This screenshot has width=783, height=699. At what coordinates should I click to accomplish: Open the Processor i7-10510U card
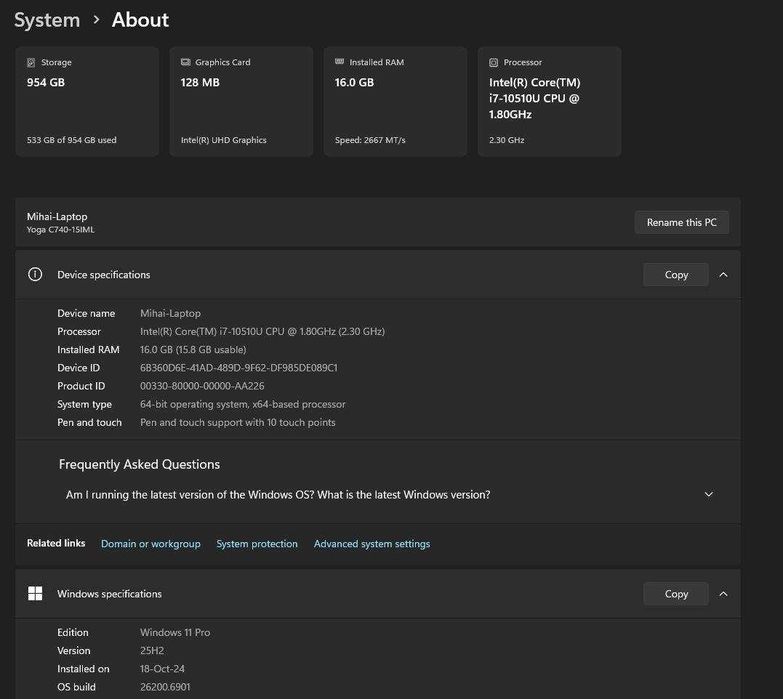[x=549, y=101]
